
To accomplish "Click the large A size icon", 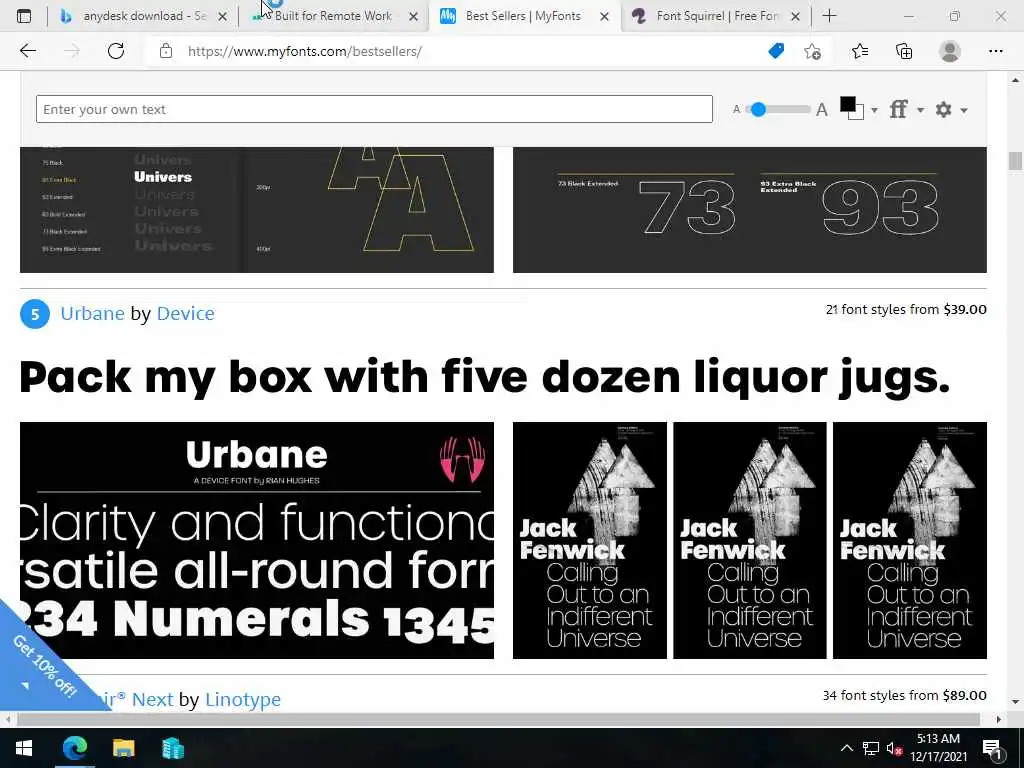I will point(822,110).
